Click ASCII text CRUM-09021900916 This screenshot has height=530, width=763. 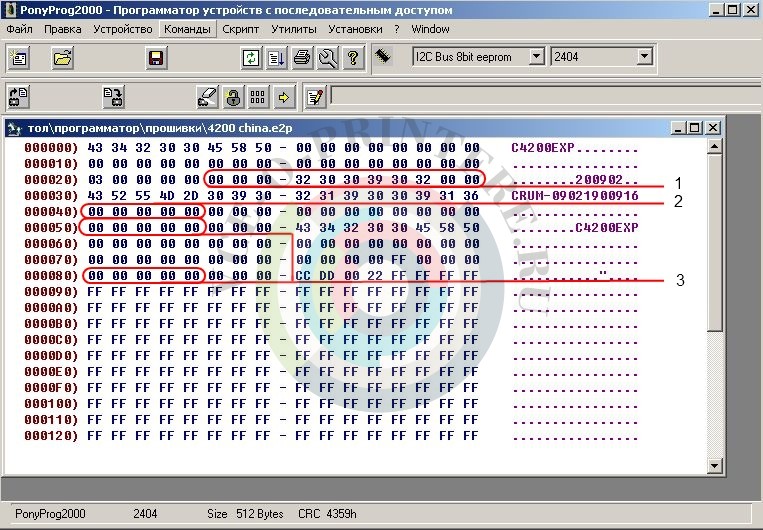tap(575, 196)
